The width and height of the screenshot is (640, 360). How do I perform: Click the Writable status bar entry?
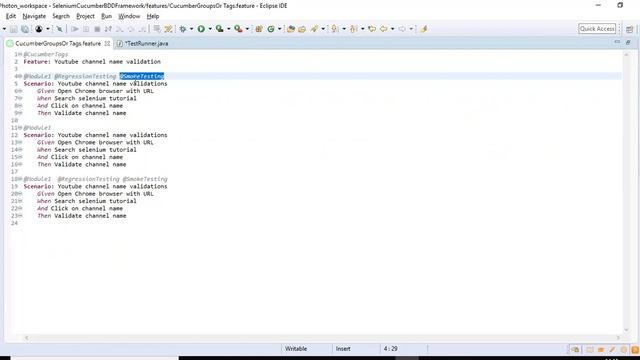(296, 349)
